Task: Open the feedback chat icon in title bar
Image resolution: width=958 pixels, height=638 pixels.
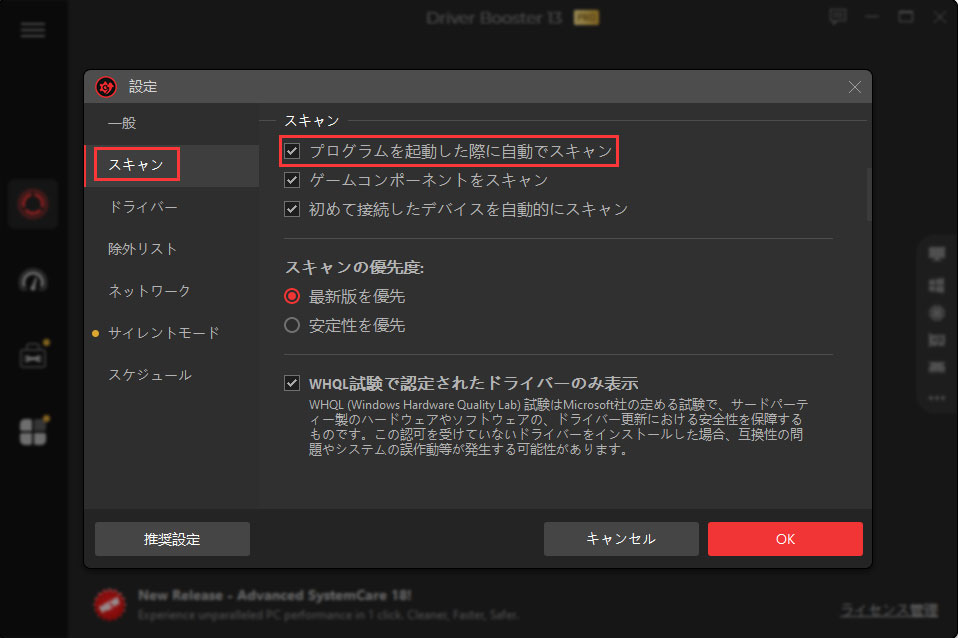Action: (x=838, y=16)
